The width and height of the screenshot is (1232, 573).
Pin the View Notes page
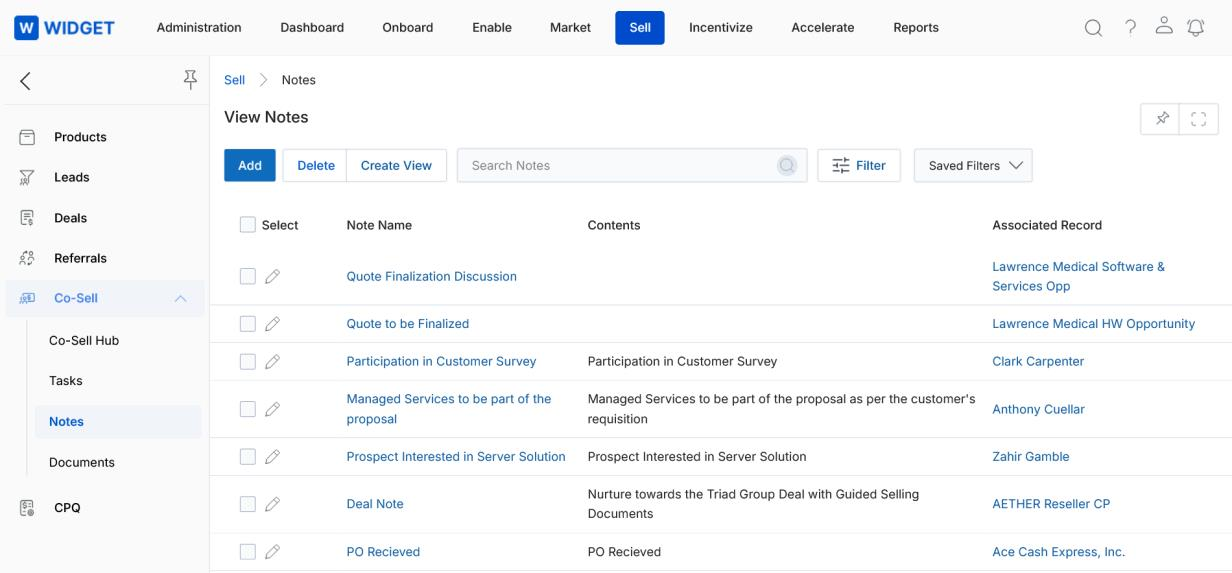click(1160, 119)
